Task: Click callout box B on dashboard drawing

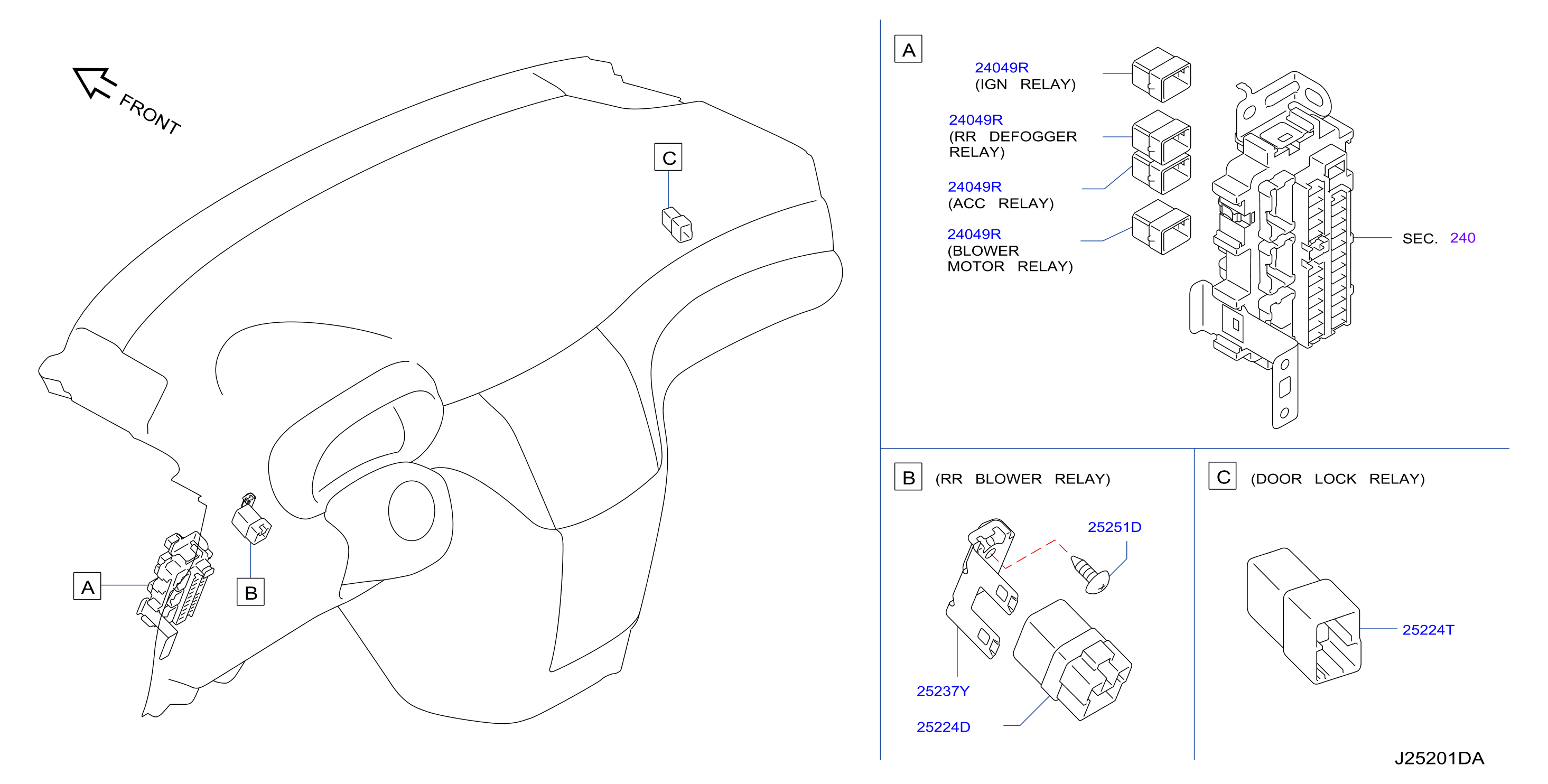Action: (x=250, y=592)
